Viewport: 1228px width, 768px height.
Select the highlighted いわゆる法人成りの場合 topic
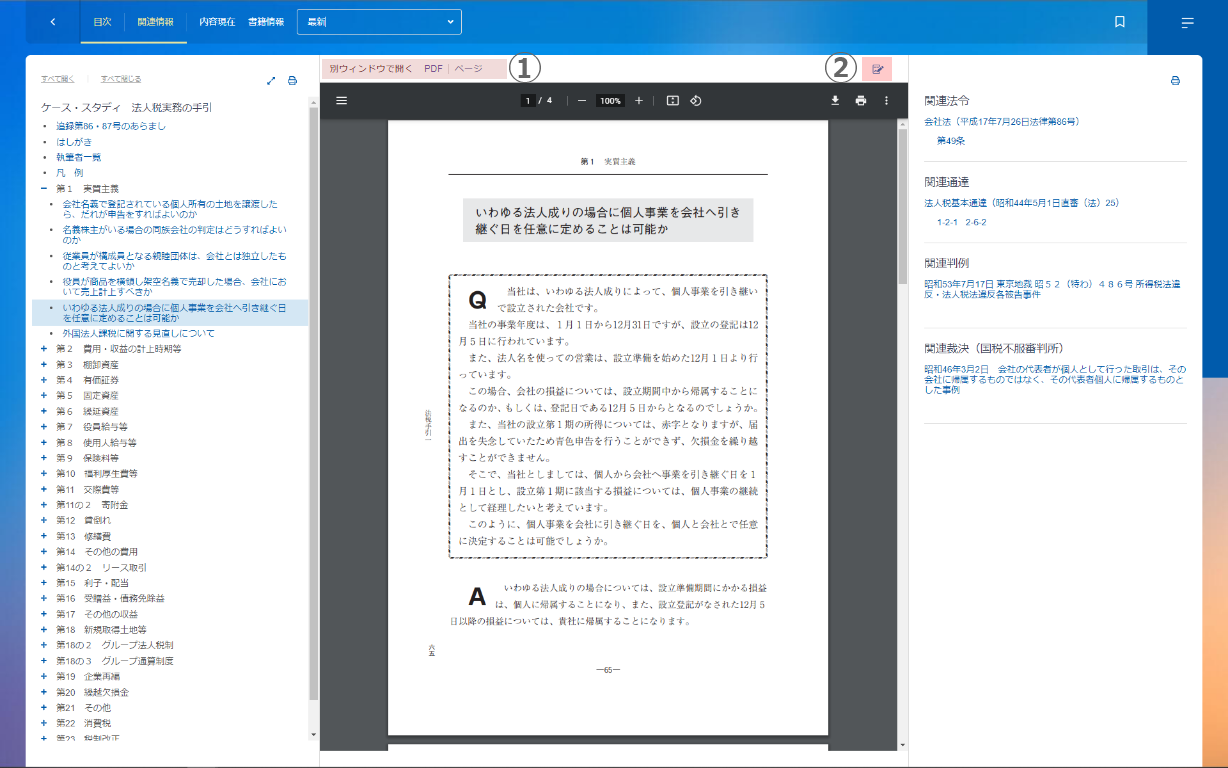point(174,313)
